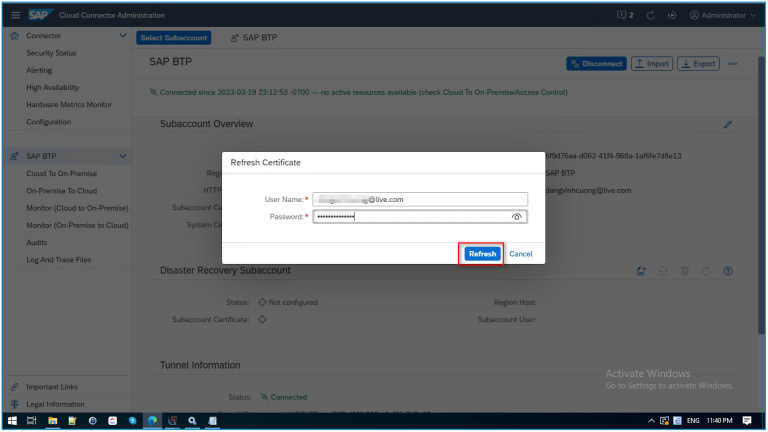The height and width of the screenshot is (432, 768).
Task: Open the Administrator user menu
Action: coord(722,15)
